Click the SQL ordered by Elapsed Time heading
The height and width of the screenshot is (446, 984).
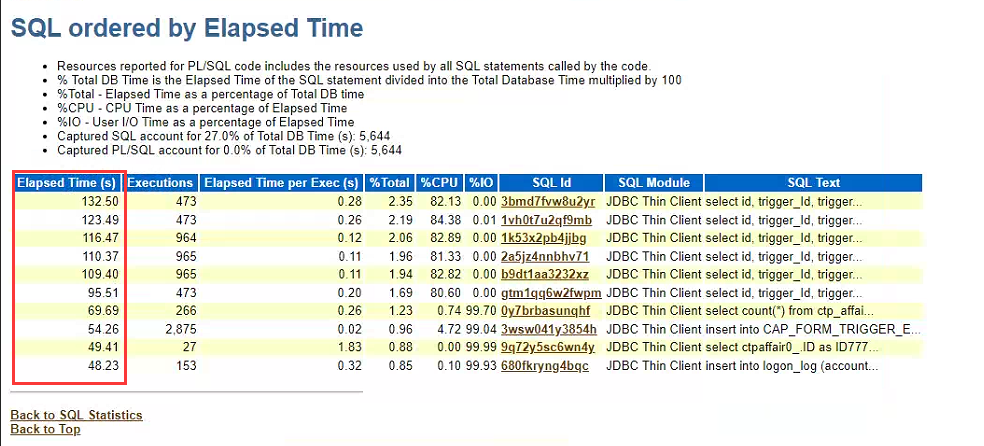pyautogui.click(x=187, y=28)
